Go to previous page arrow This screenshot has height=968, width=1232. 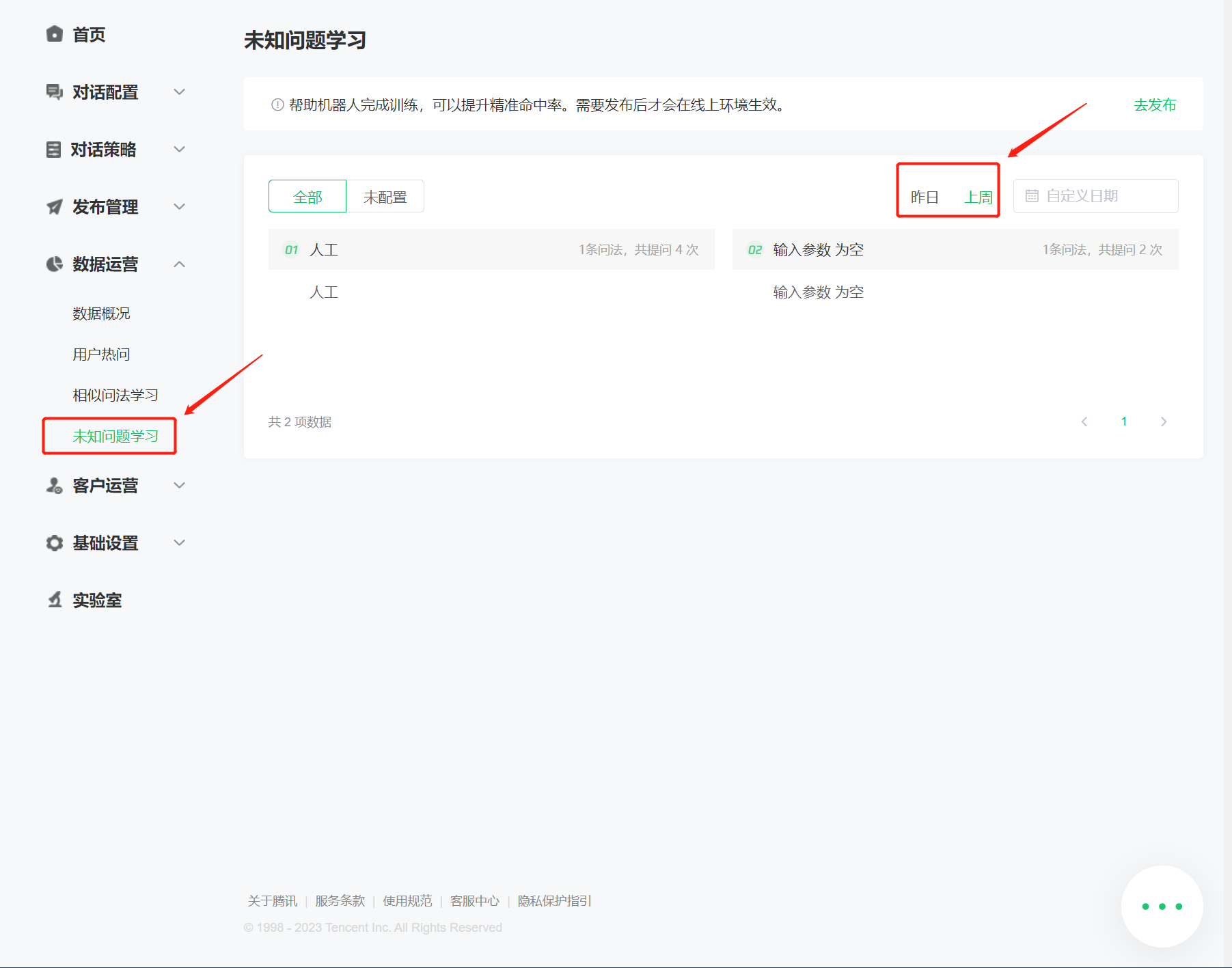coord(1084,421)
